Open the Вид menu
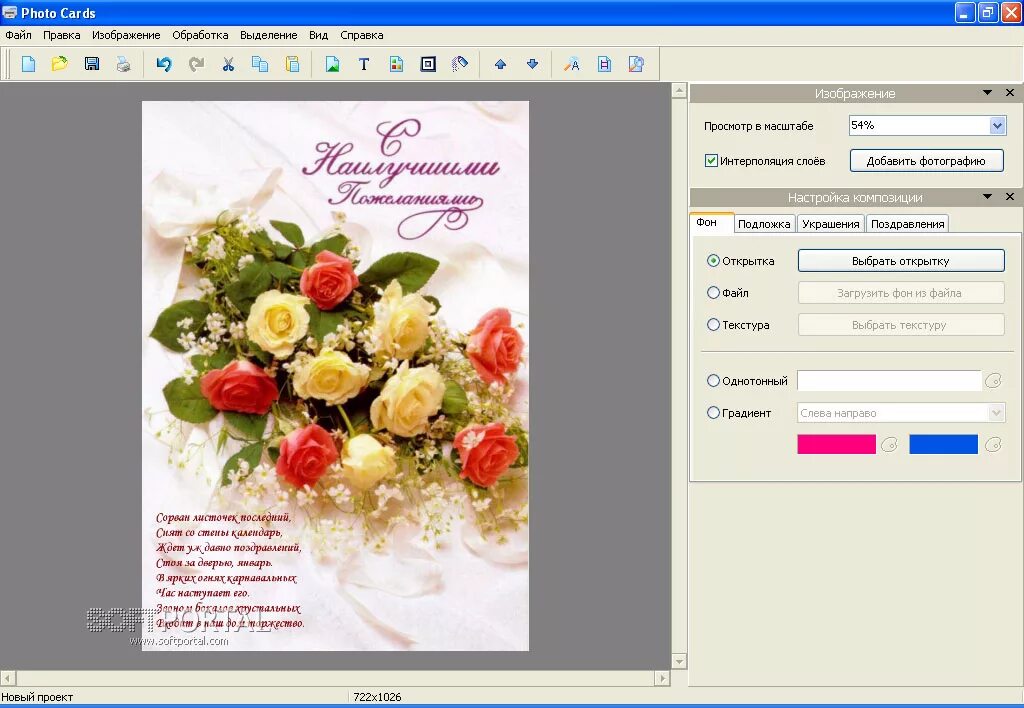The width and height of the screenshot is (1024, 708). click(x=318, y=35)
